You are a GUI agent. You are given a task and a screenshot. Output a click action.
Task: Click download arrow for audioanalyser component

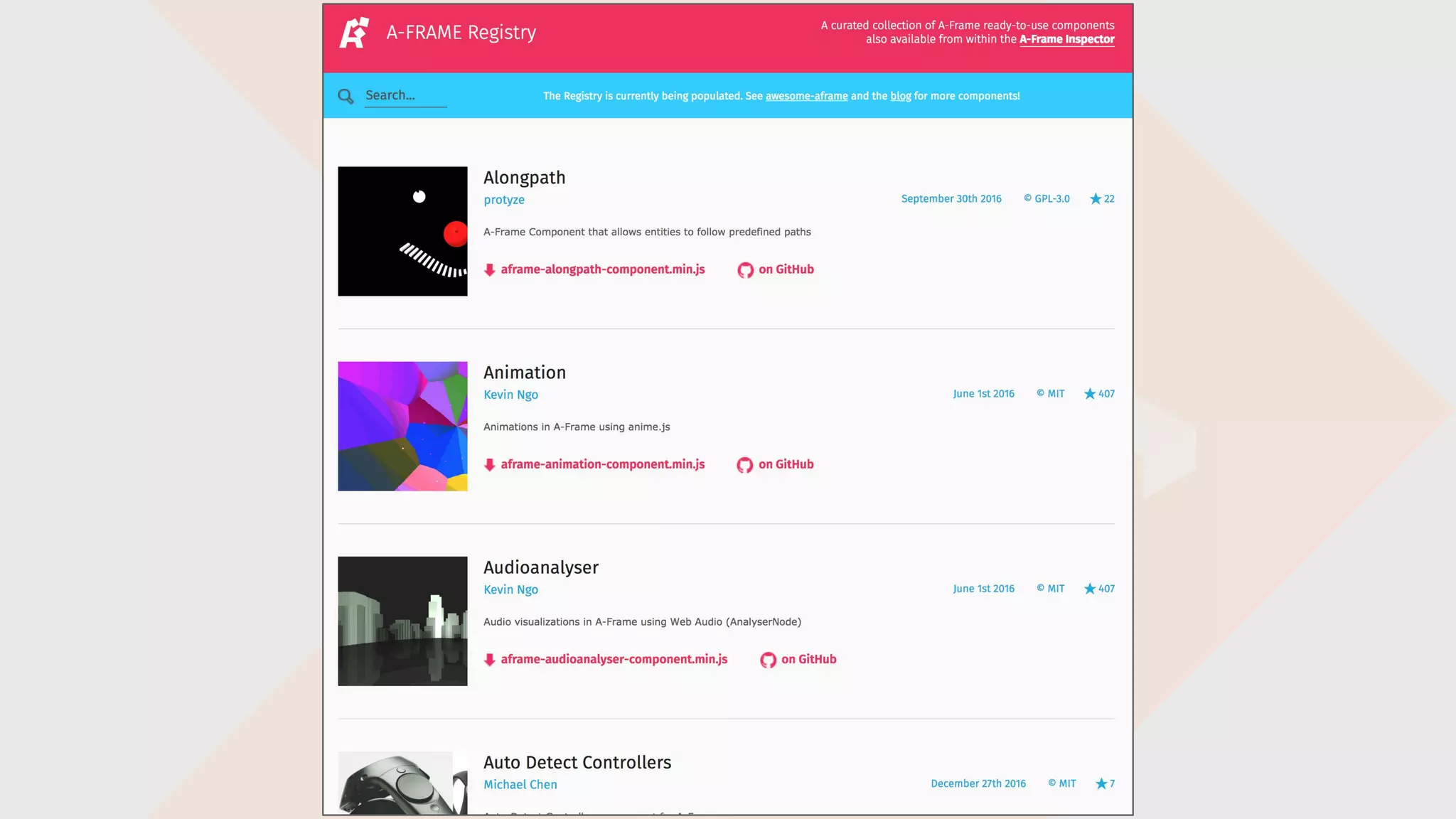click(x=489, y=660)
